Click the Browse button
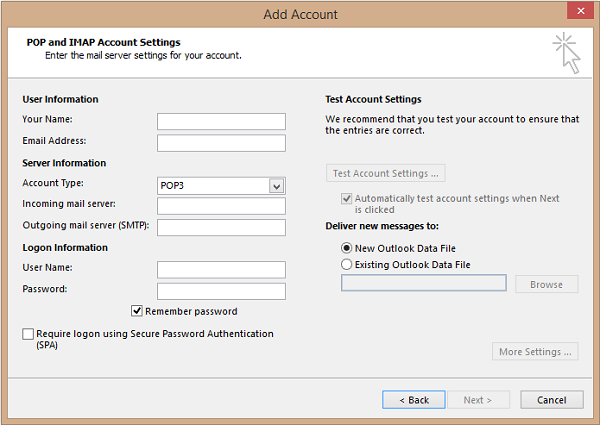 [546, 284]
